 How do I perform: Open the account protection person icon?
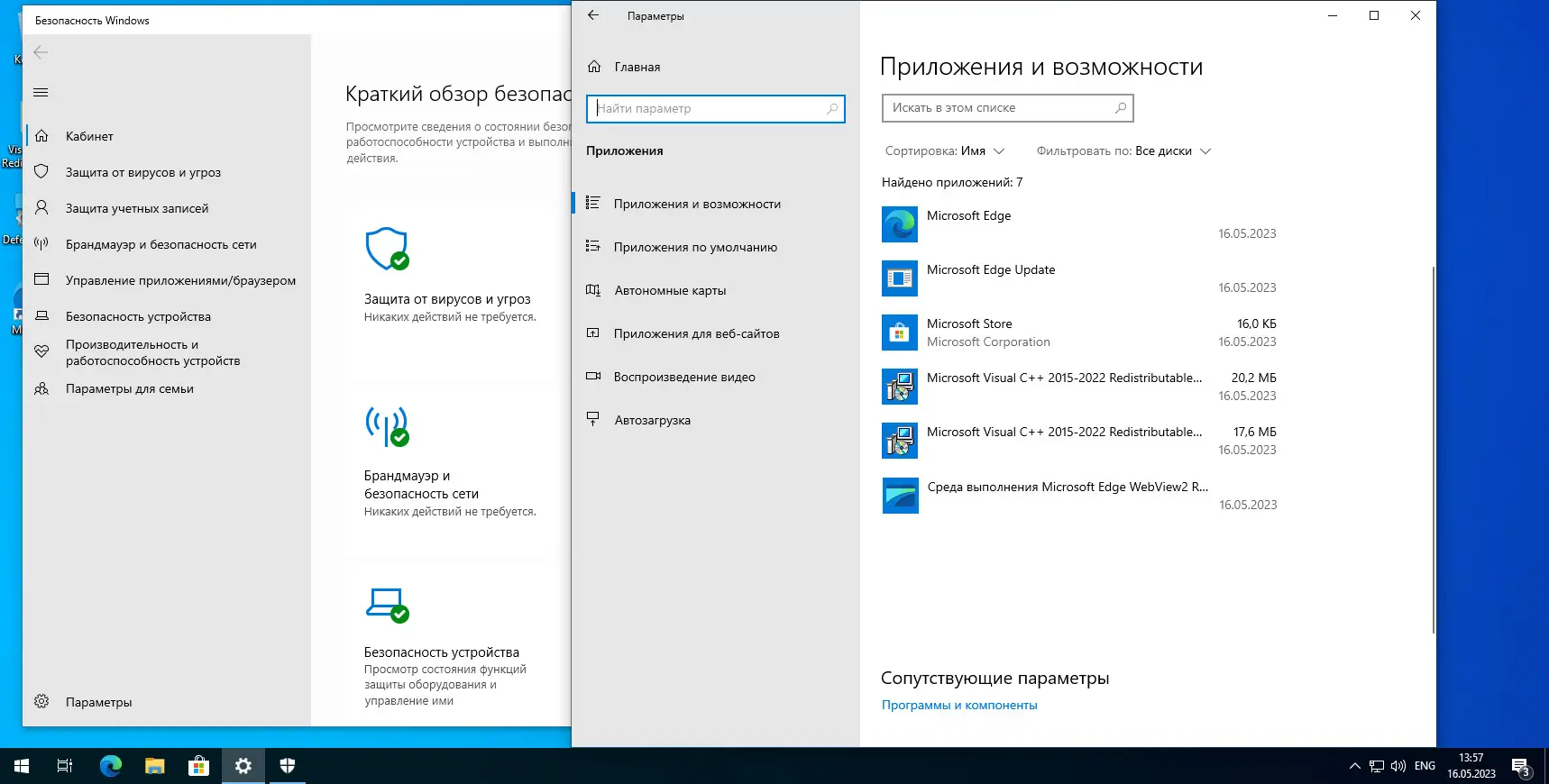click(41, 208)
